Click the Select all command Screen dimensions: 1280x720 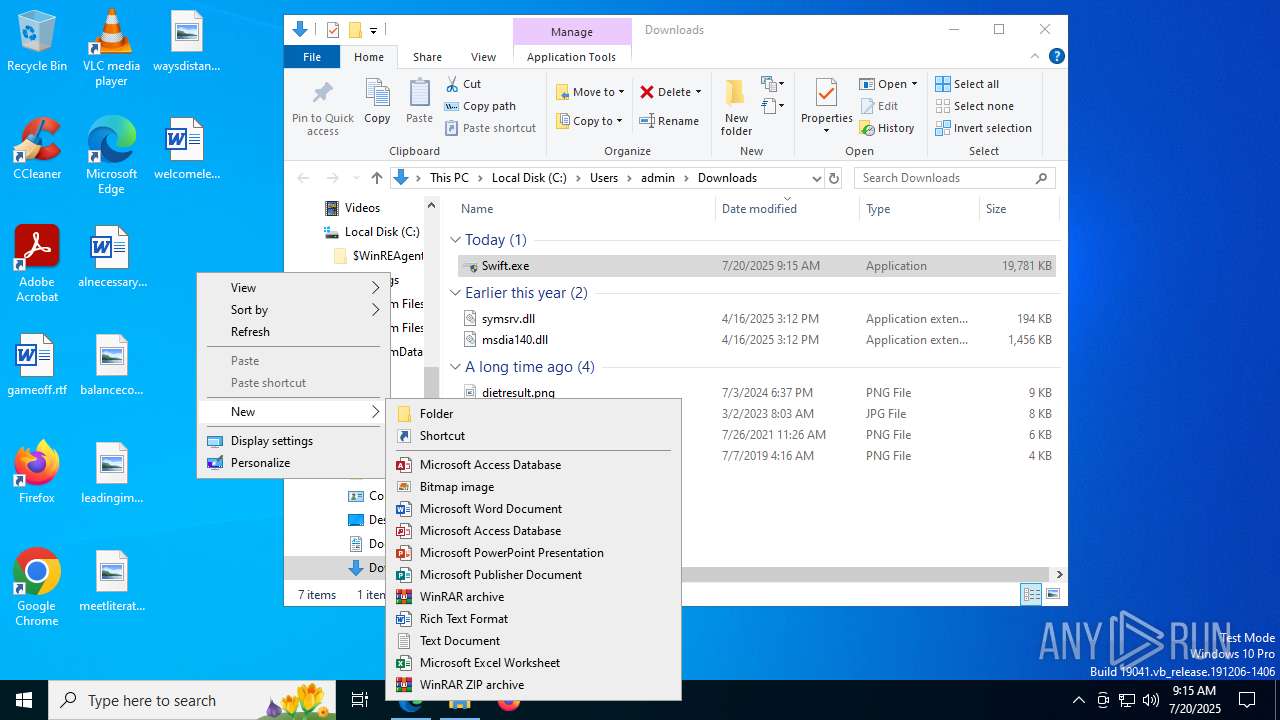(x=967, y=84)
